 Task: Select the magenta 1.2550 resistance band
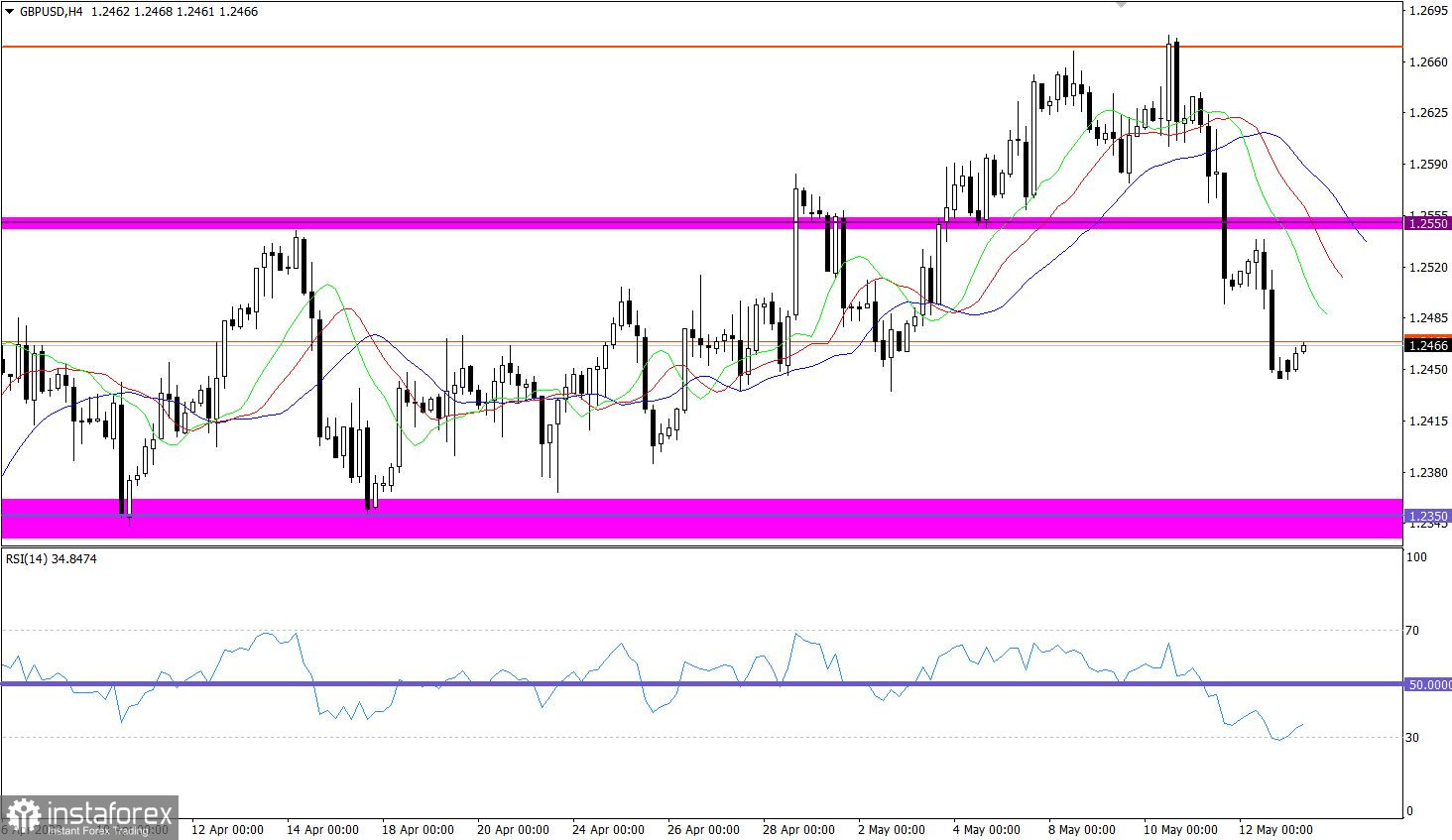tap(701, 223)
